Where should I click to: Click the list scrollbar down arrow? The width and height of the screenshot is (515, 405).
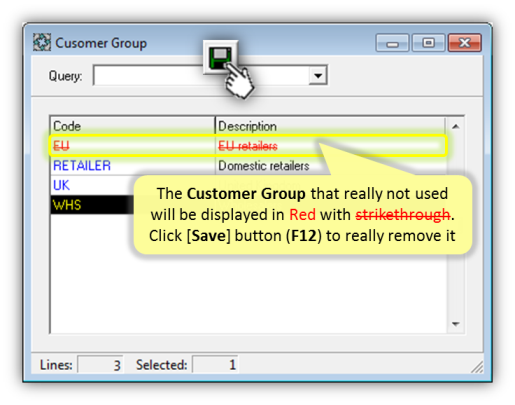click(x=455, y=324)
